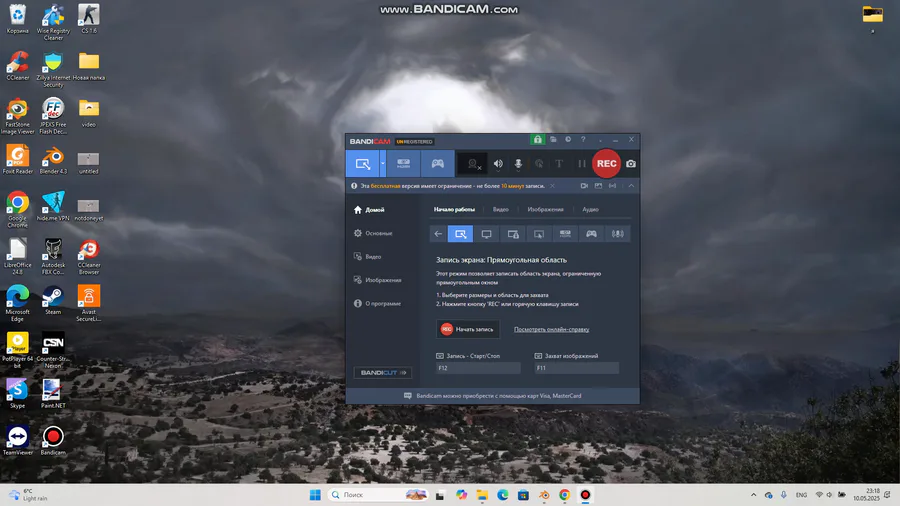Click the F12 record hotkey field

click(478, 368)
